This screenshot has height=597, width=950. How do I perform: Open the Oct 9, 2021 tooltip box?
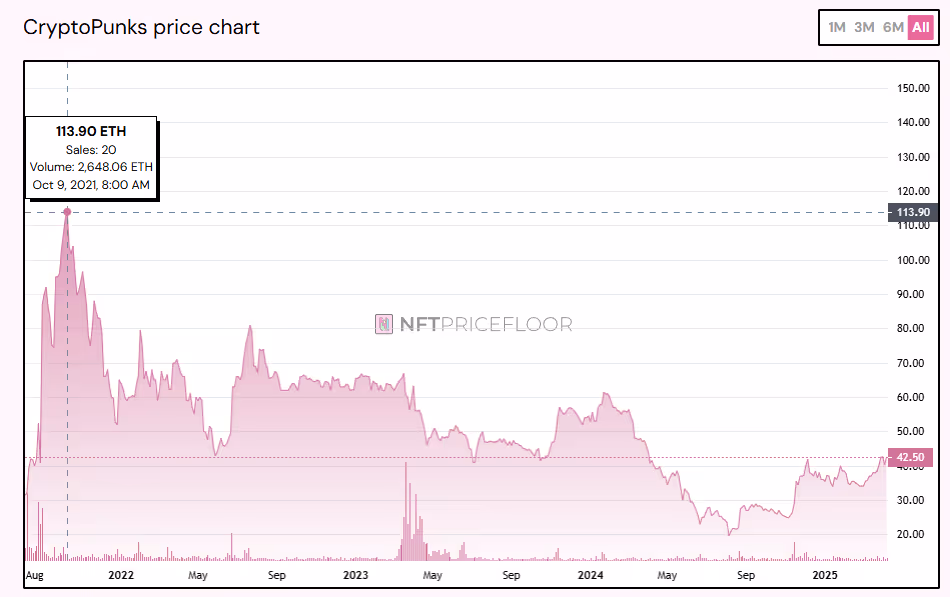tap(90, 185)
